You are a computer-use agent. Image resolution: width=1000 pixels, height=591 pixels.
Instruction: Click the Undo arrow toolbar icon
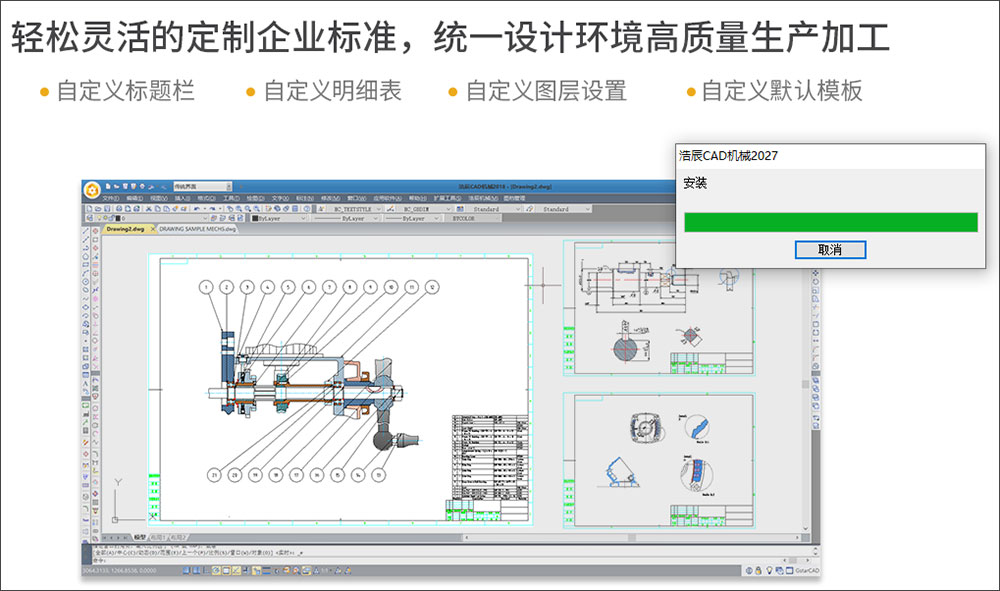[x=196, y=208]
